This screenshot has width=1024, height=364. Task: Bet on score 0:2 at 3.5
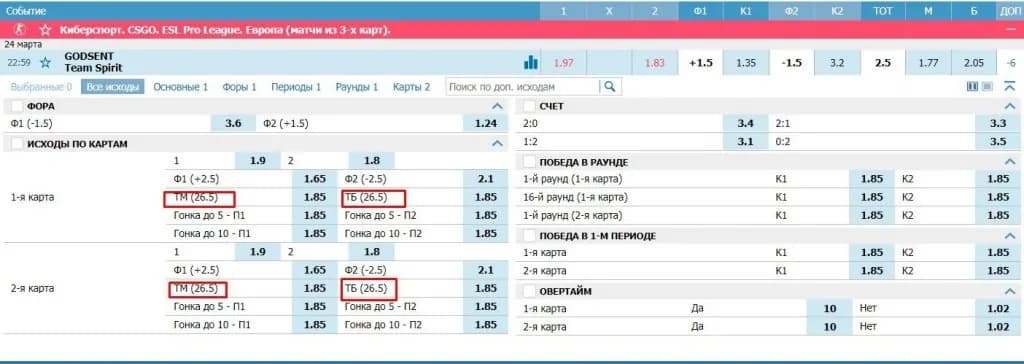(997, 141)
